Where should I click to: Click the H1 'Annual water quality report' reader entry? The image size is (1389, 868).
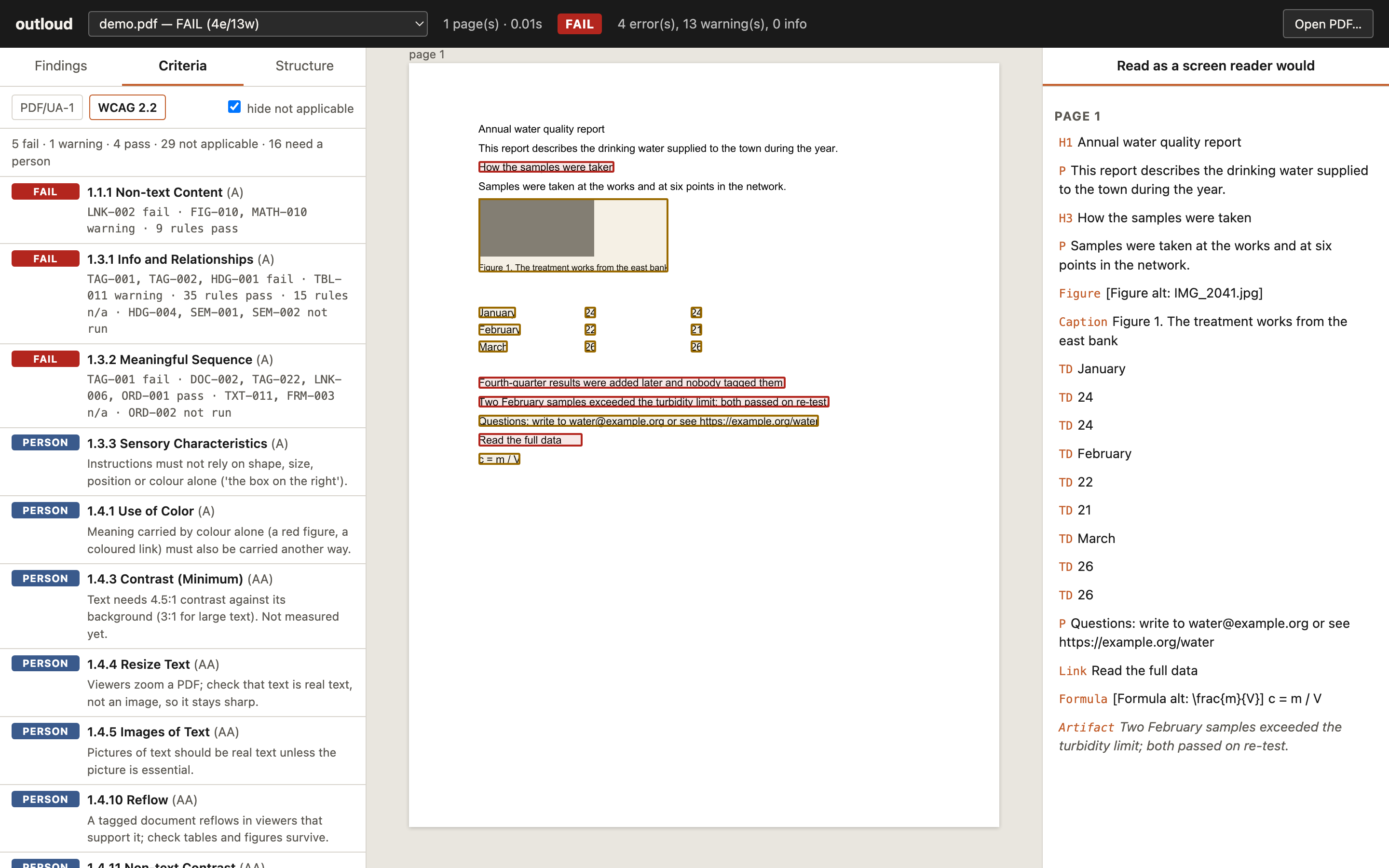tap(1150, 142)
